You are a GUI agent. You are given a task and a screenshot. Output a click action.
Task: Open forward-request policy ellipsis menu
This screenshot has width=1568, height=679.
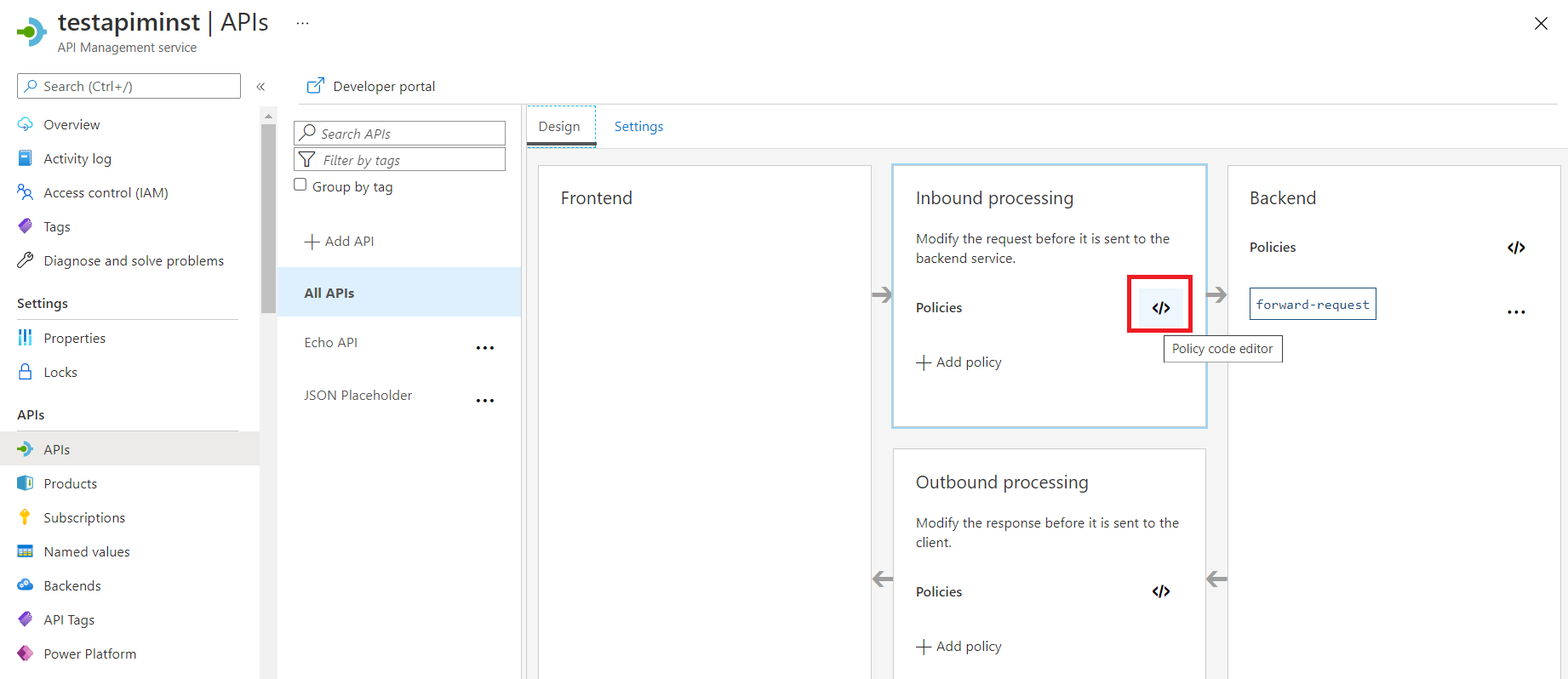tap(1516, 311)
